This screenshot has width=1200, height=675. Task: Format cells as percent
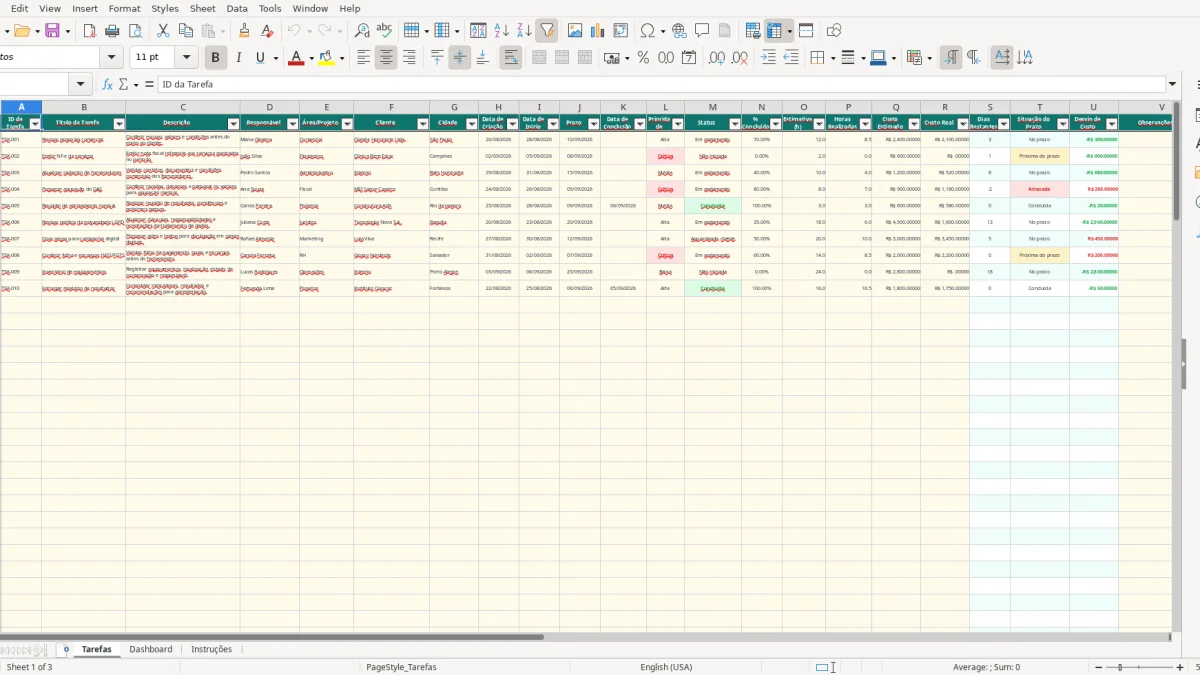(643, 58)
